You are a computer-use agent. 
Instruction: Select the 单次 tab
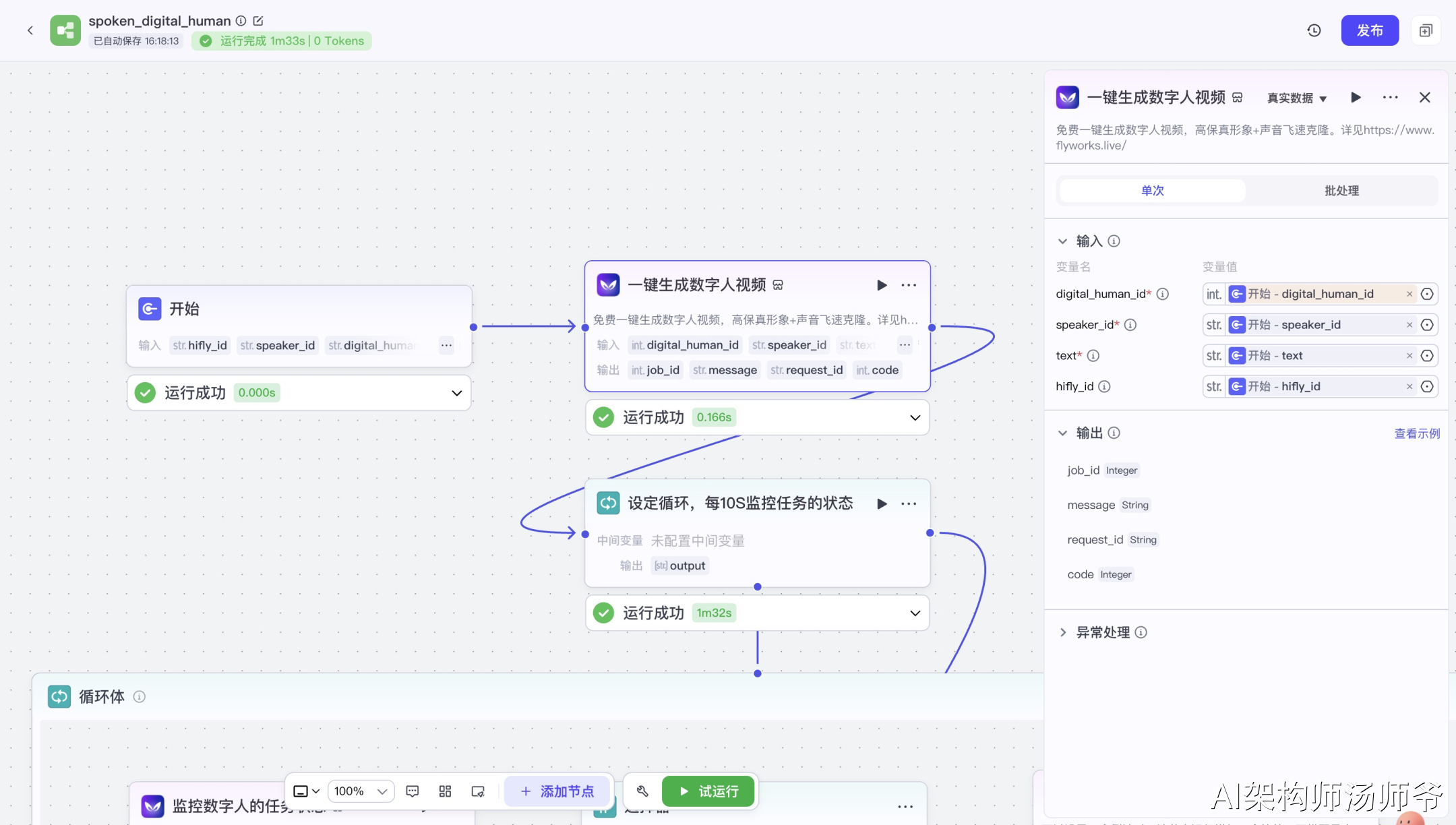(x=1153, y=191)
